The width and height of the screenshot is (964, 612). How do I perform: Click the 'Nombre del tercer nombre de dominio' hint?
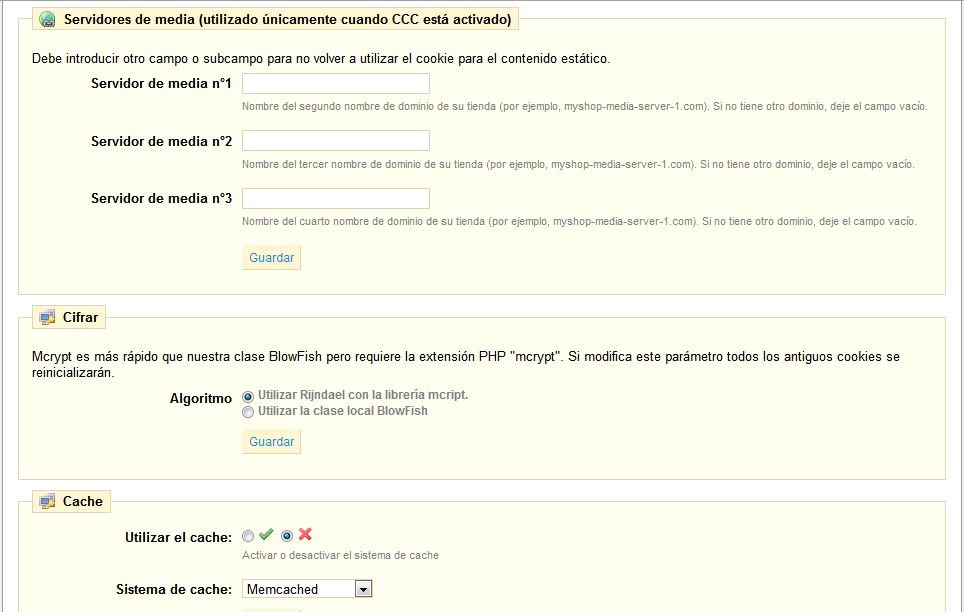[x=578, y=164]
